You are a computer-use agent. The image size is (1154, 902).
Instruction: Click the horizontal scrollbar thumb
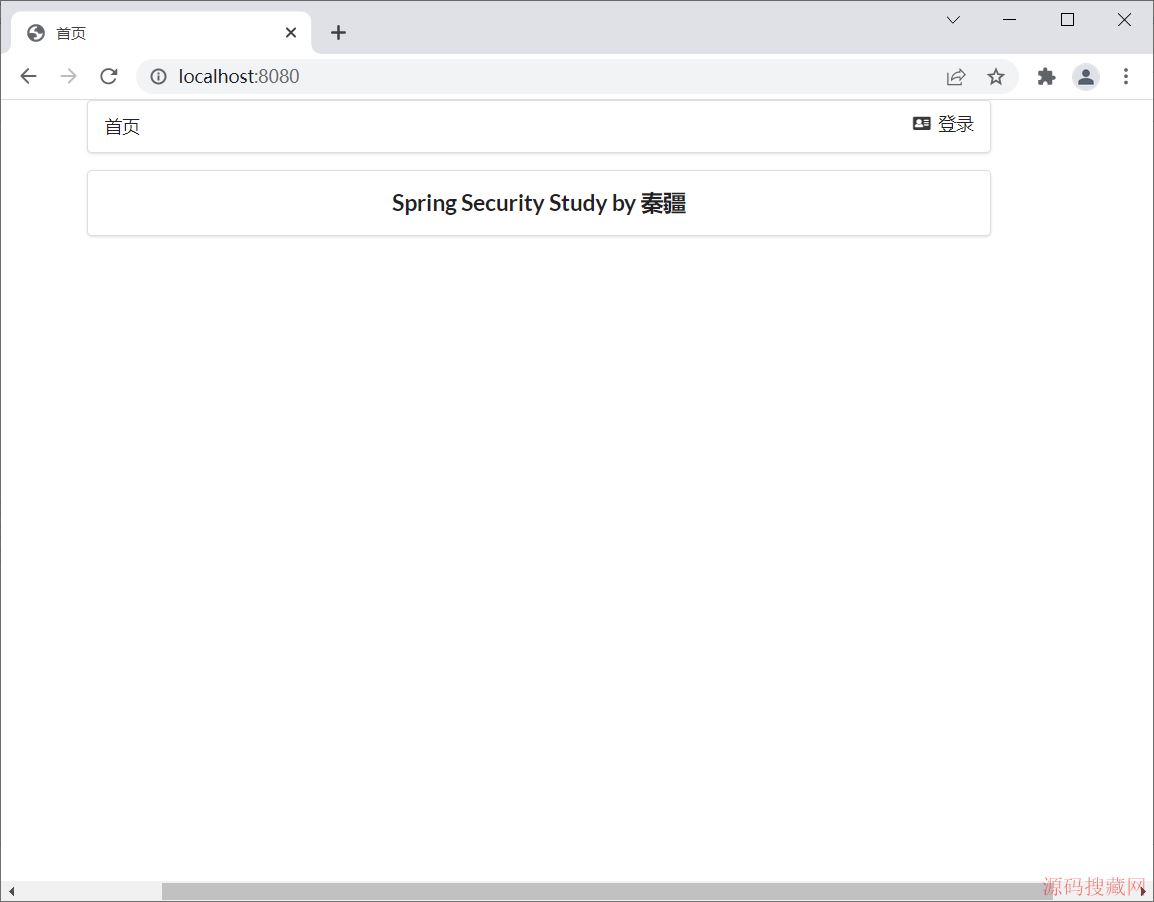point(600,891)
